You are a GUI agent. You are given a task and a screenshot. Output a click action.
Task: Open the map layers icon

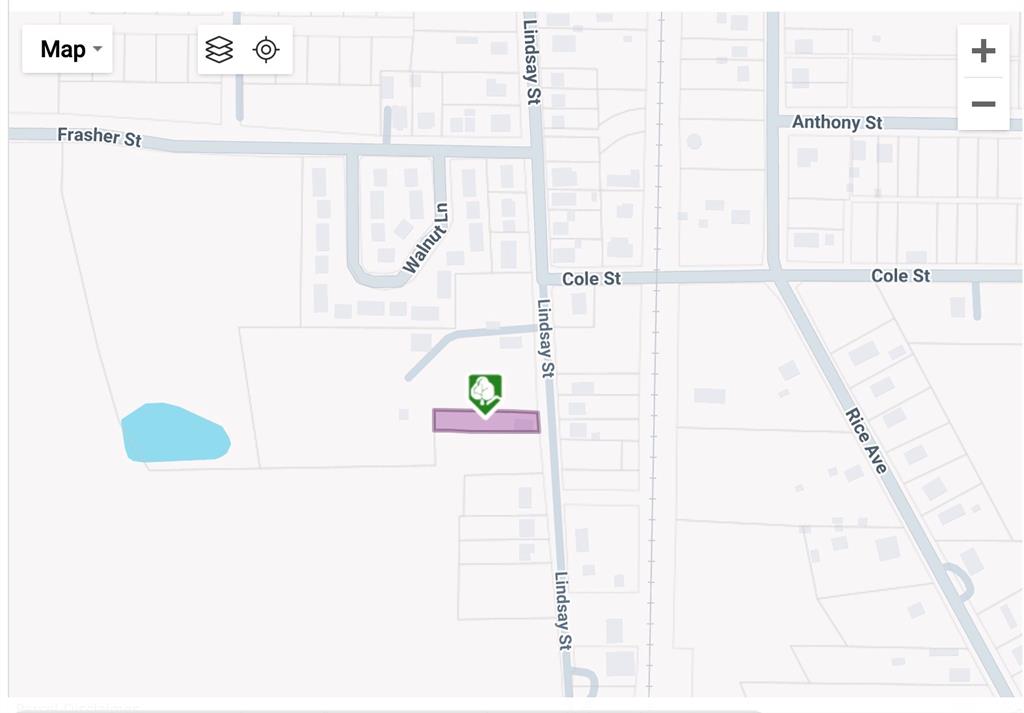point(219,50)
